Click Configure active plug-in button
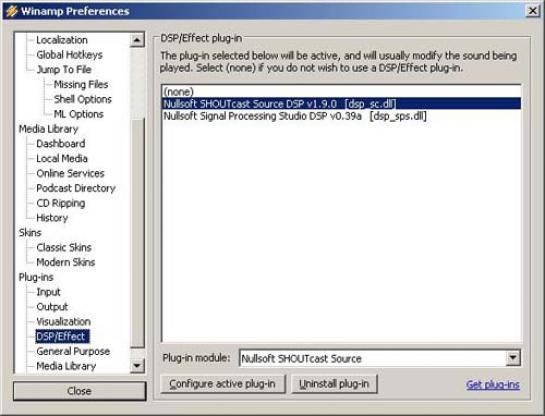Image resolution: width=545 pixels, height=416 pixels. (x=222, y=384)
